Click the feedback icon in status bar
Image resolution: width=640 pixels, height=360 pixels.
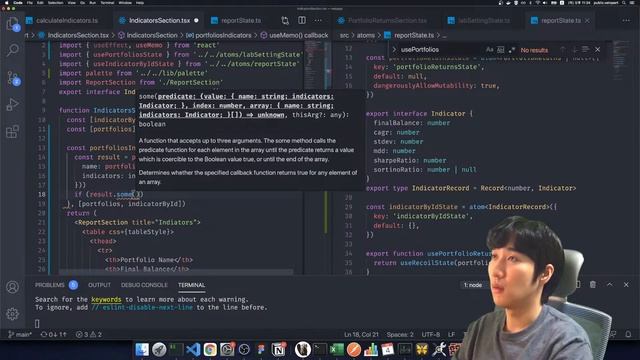[613, 334]
